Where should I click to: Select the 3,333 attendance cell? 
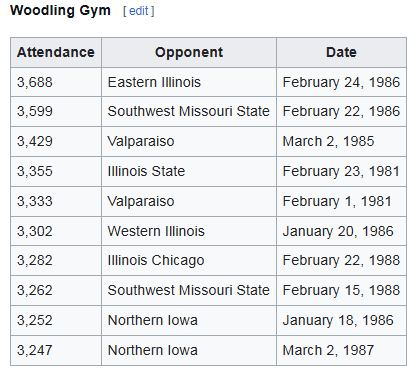coord(56,201)
